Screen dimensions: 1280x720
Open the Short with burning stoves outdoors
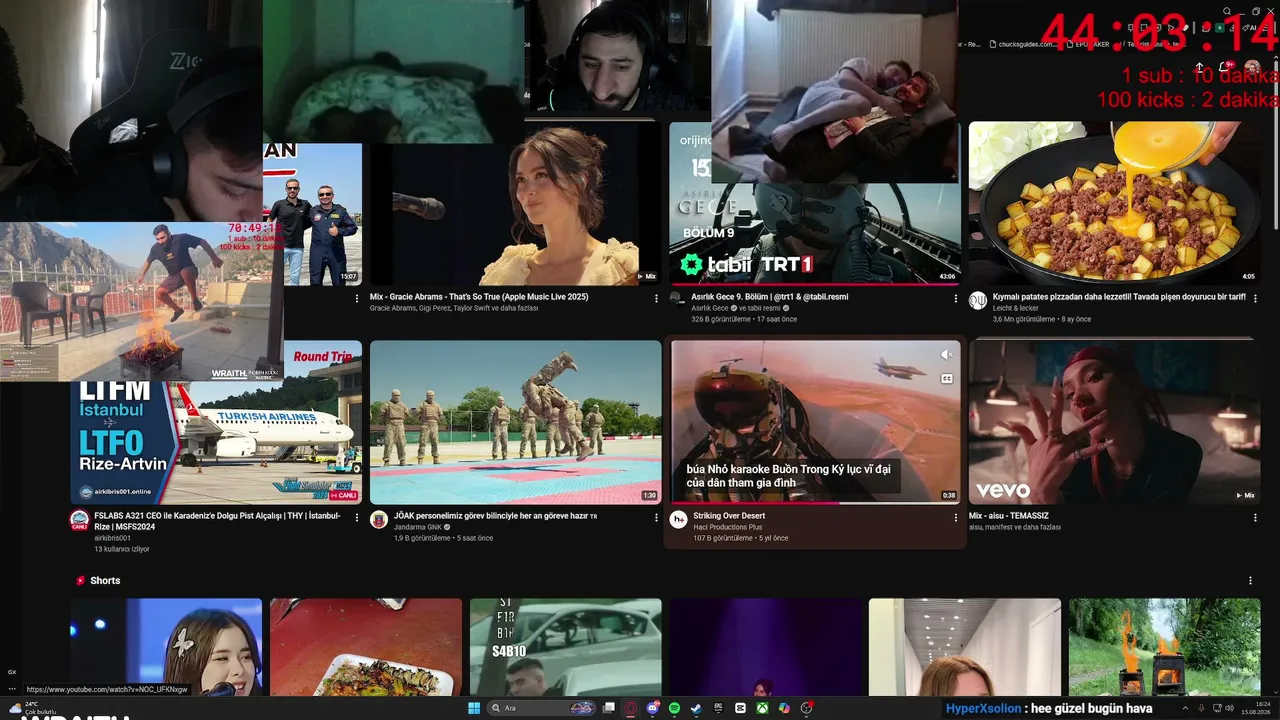[x=1165, y=647]
